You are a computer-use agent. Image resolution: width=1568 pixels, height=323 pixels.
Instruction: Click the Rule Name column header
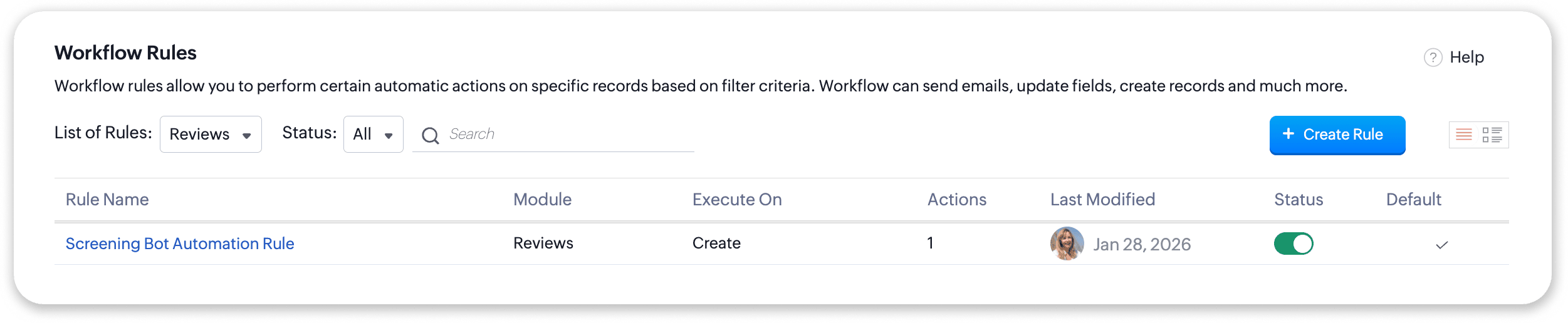(107, 200)
